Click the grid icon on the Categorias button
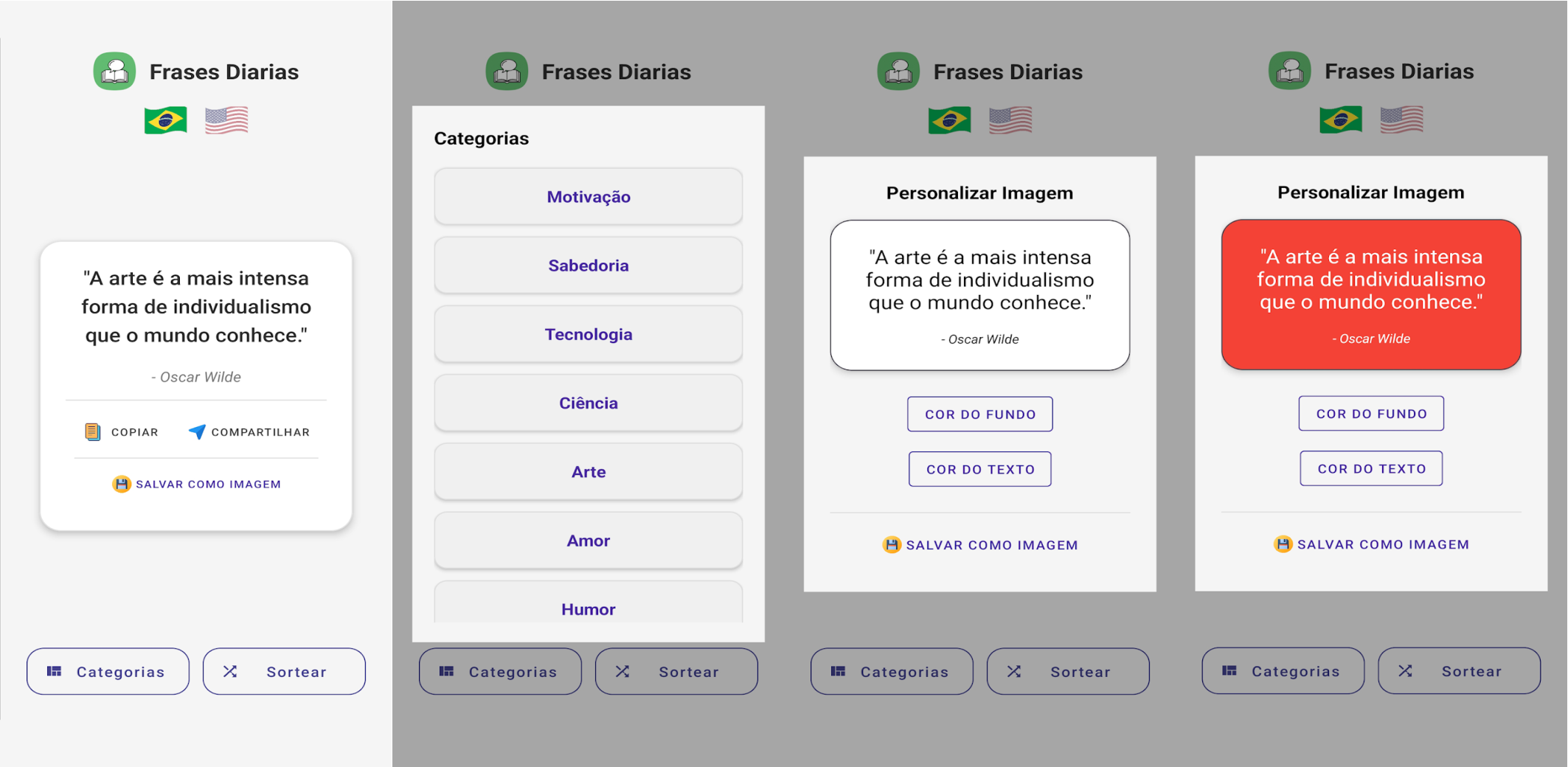Image resolution: width=1568 pixels, height=767 pixels. click(55, 671)
